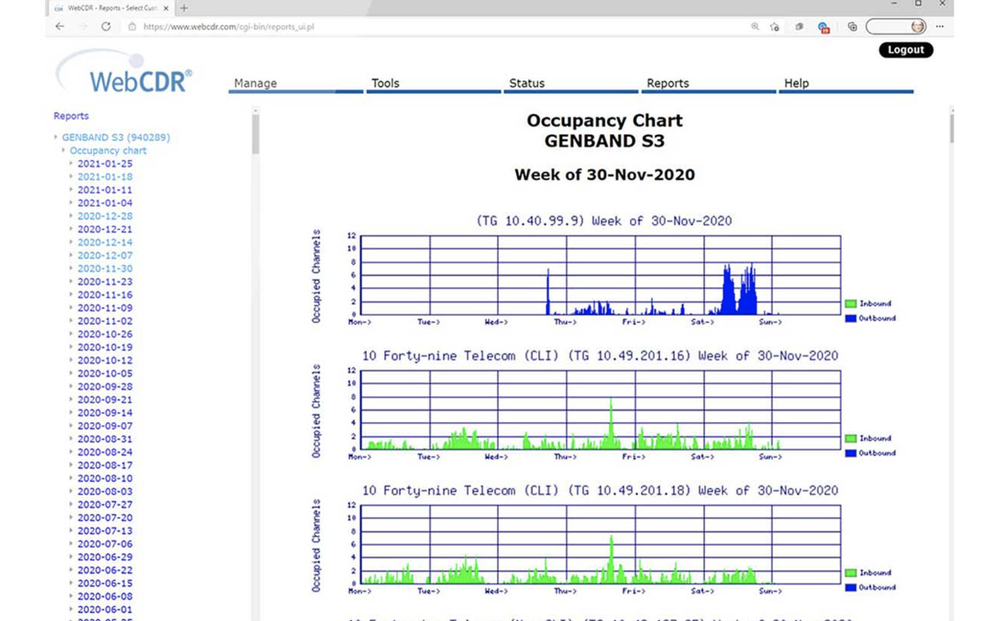Click the WebCDR logo
Image resolution: width=1000 pixels, height=621 pixels.
click(124, 71)
